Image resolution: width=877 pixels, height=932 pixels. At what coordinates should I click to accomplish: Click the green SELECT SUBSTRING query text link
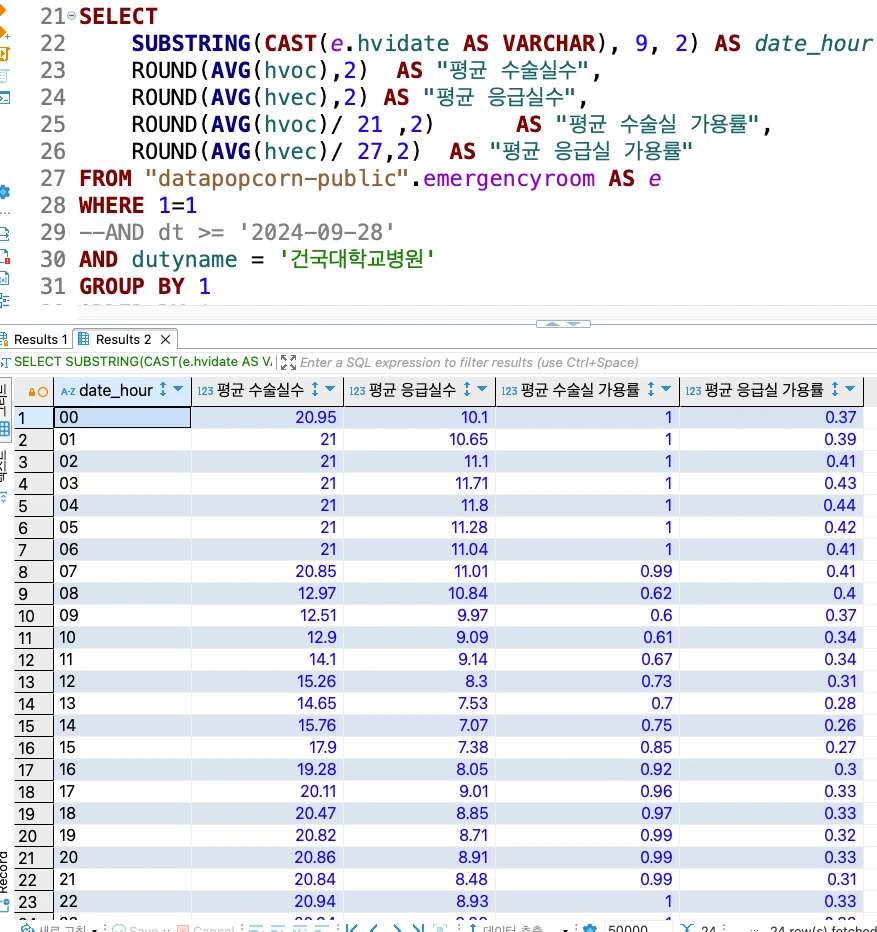[143, 362]
